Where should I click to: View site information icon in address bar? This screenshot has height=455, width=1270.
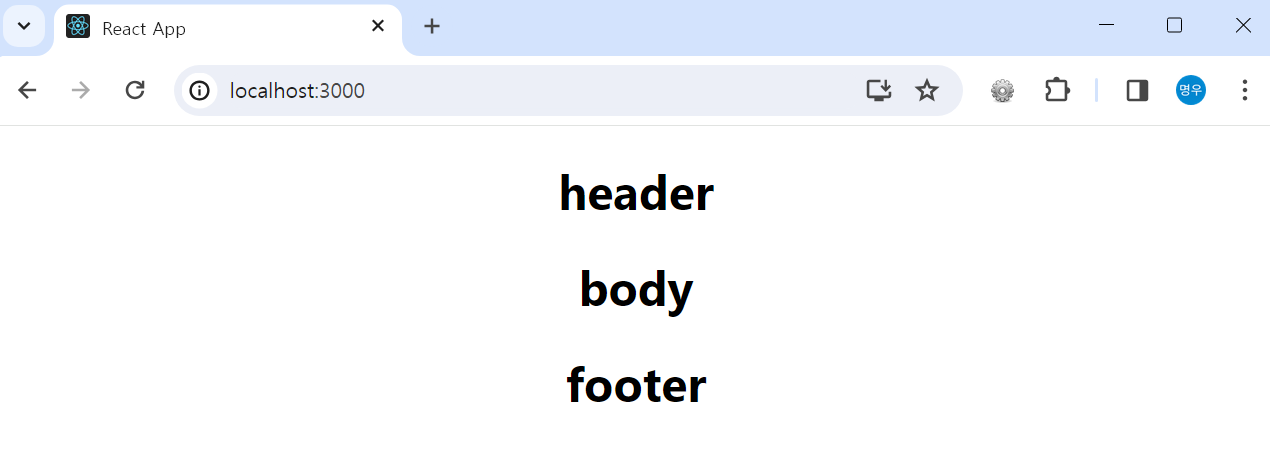[x=200, y=91]
